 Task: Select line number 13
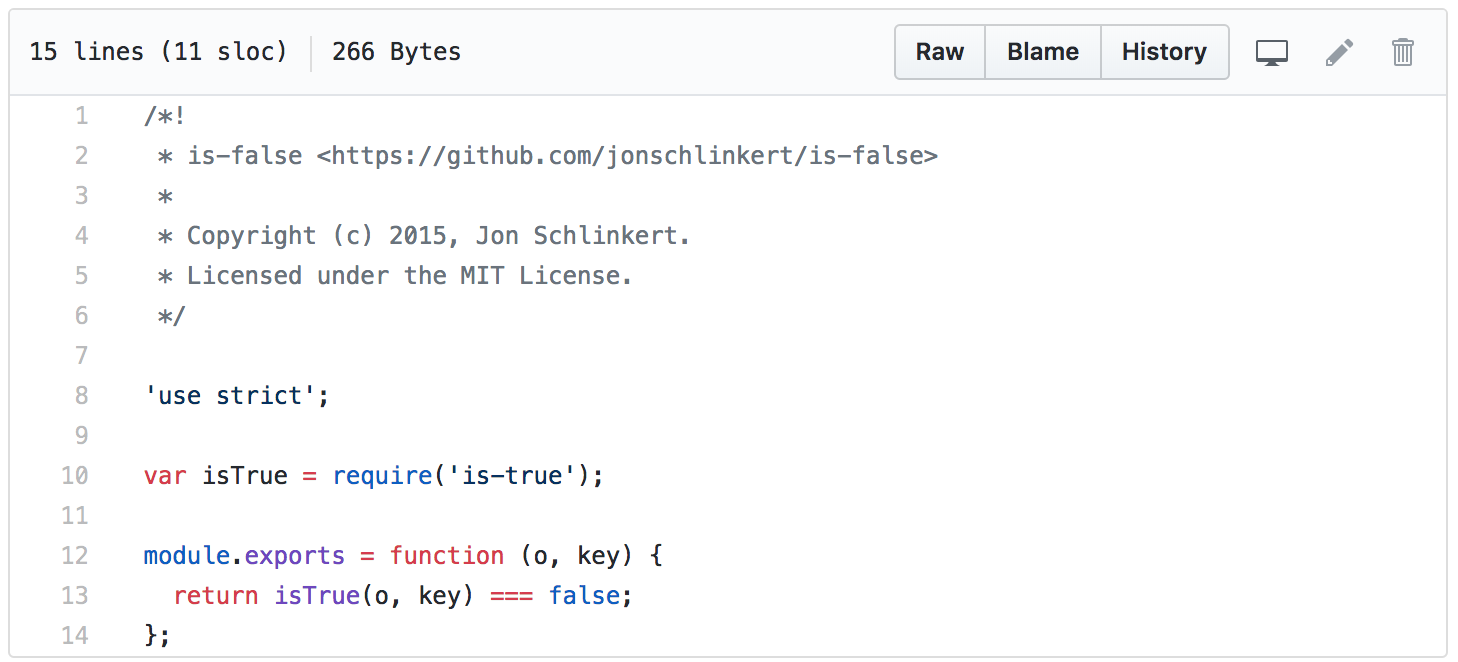point(75,596)
